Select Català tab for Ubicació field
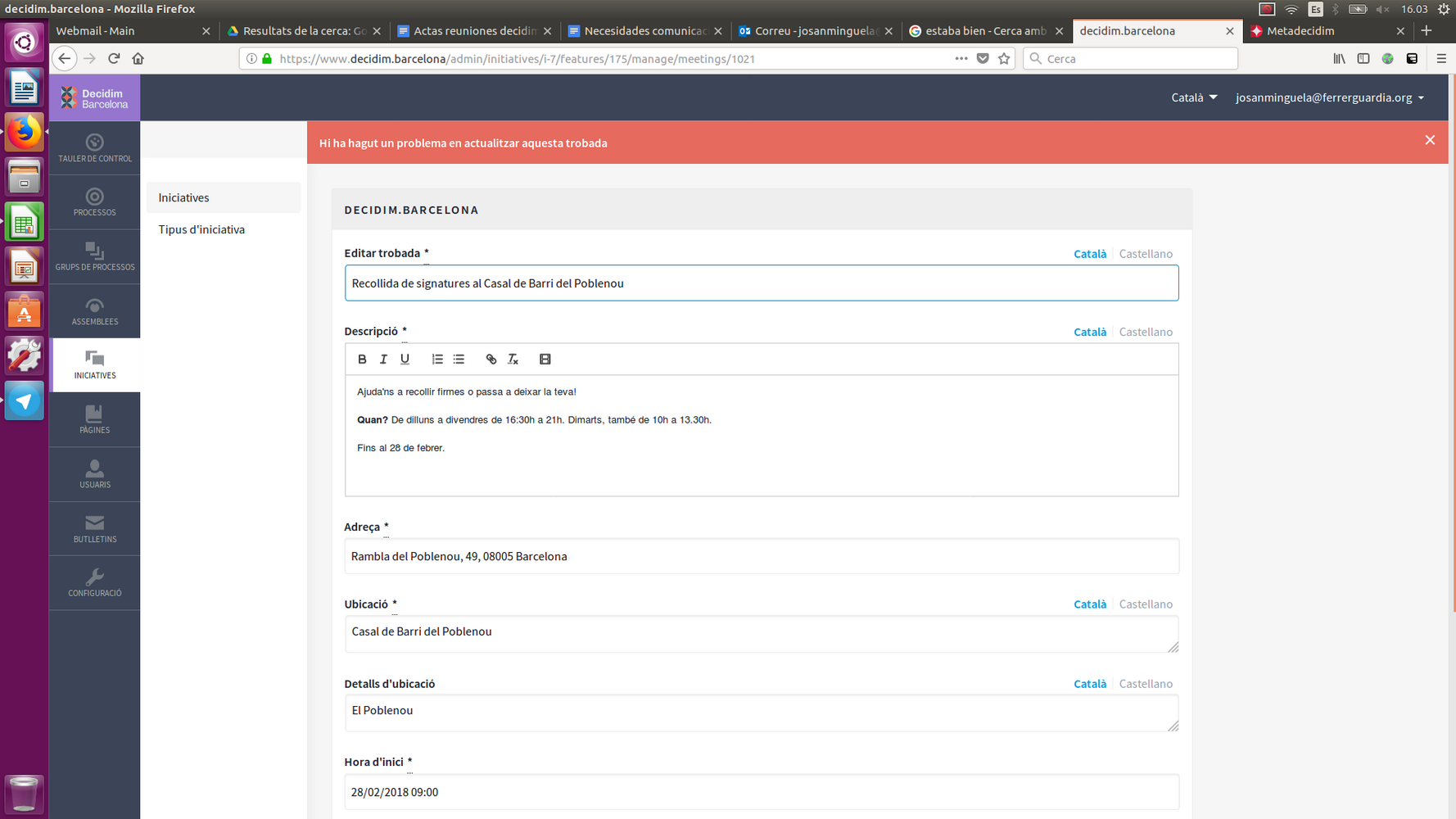The image size is (1456, 819). tap(1089, 604)
